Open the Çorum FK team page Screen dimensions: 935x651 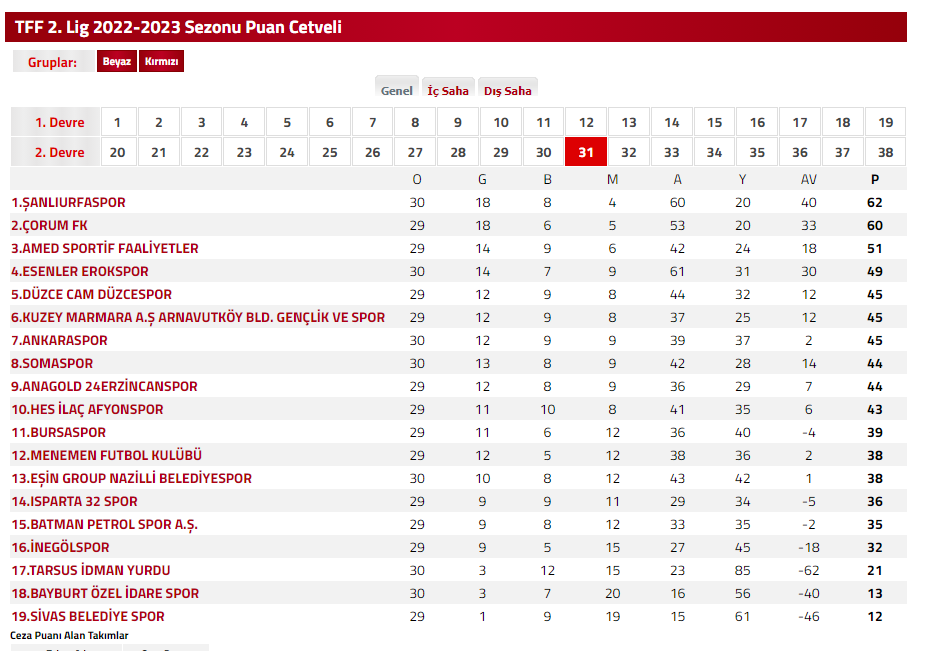(x=50, y=225)
